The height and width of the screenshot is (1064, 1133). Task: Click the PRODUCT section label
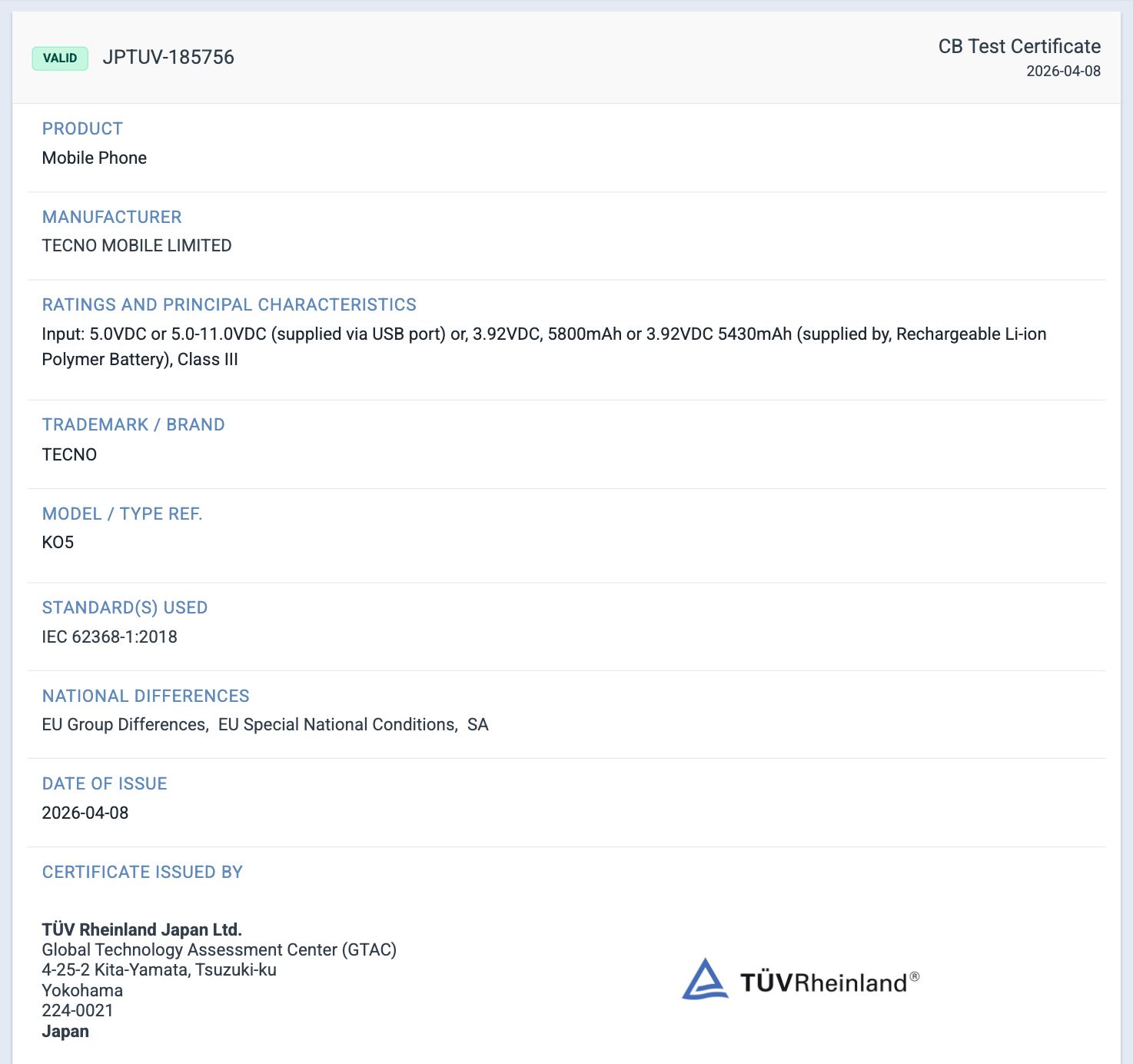82,128
